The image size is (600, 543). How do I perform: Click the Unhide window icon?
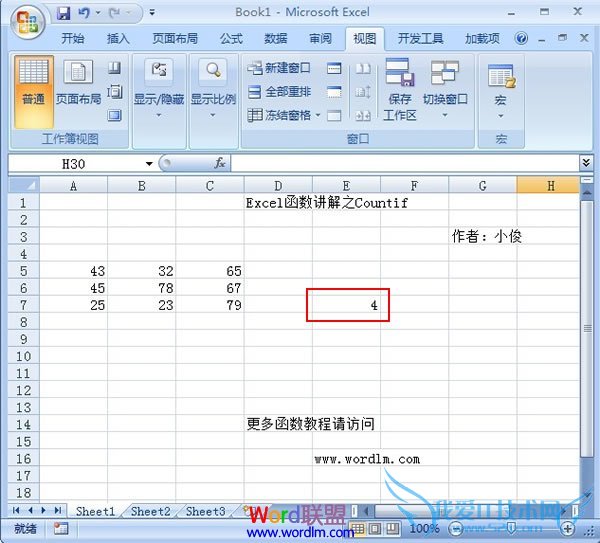(334, 115)
